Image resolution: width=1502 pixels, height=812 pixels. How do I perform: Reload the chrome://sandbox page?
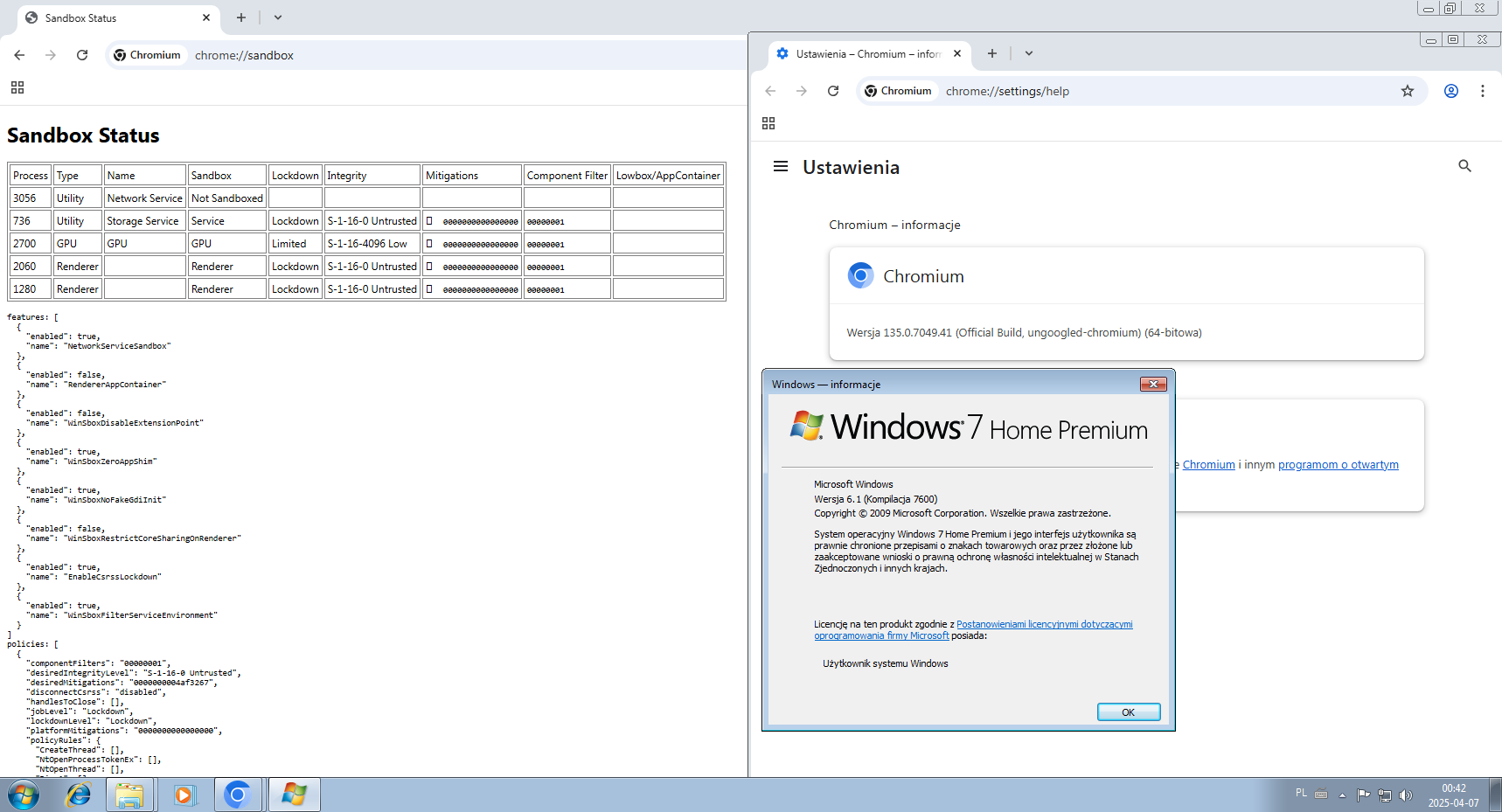[x=82, y=55]
